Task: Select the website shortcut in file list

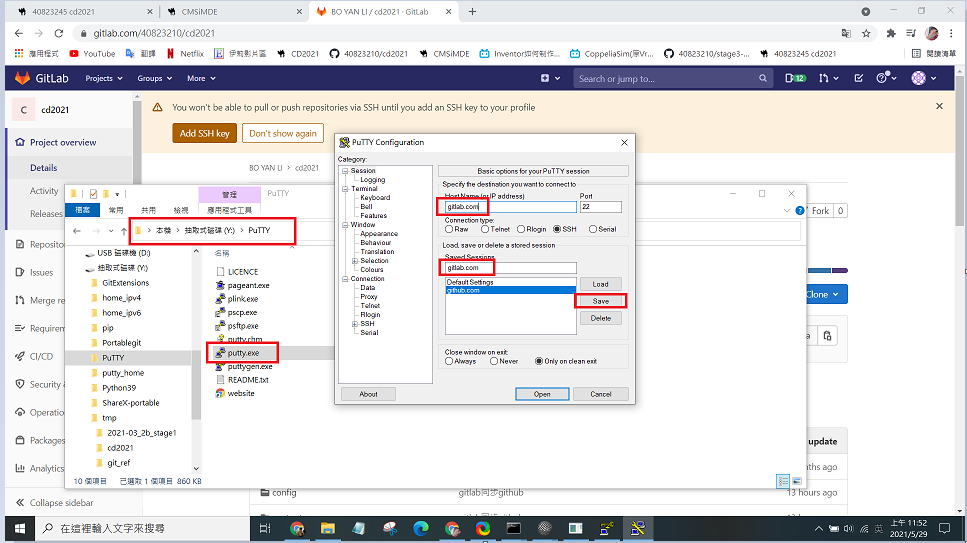Action: 240,394
